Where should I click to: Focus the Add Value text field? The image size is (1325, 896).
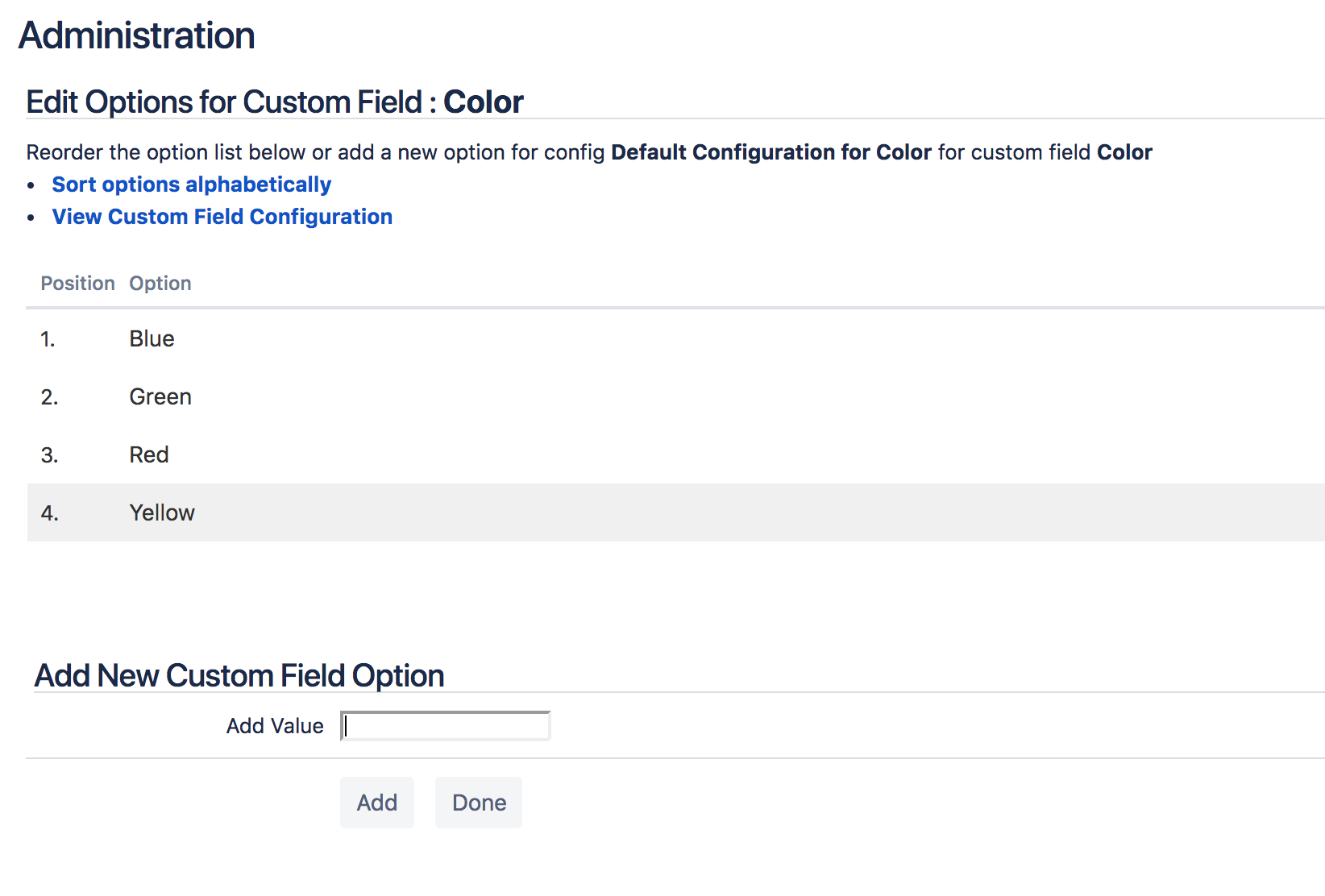[446, 726]
